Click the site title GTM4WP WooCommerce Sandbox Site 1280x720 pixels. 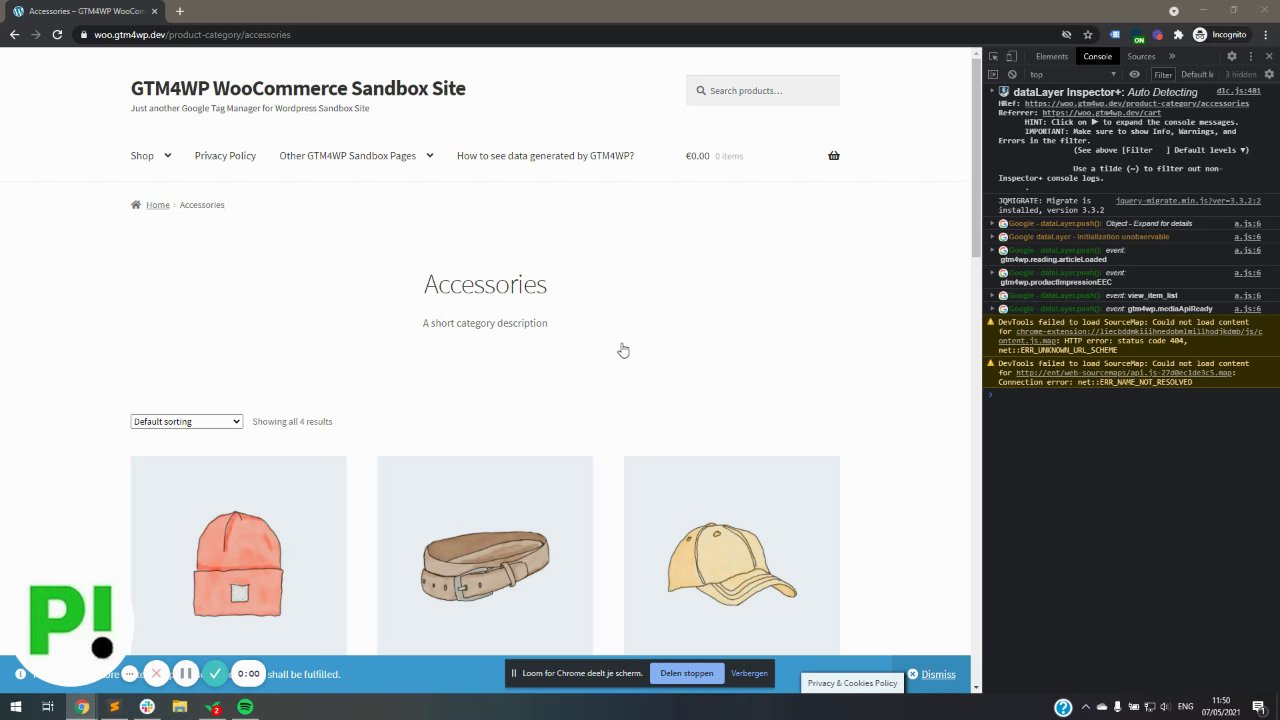(x=298, y=88)
